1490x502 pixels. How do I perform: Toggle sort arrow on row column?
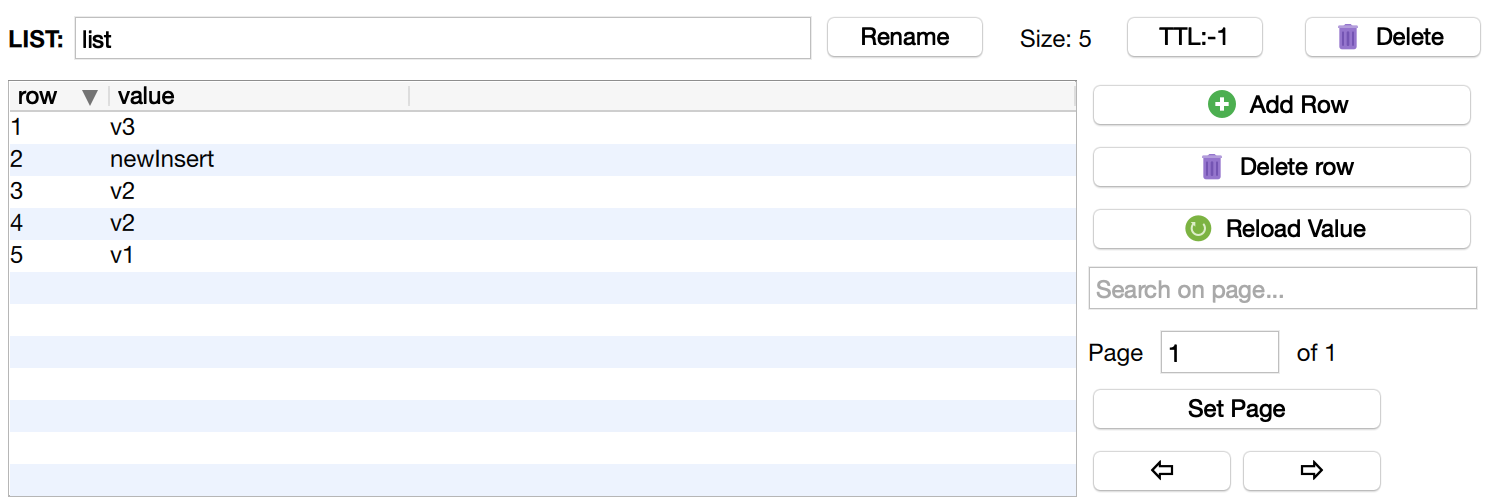coord(90,97)
